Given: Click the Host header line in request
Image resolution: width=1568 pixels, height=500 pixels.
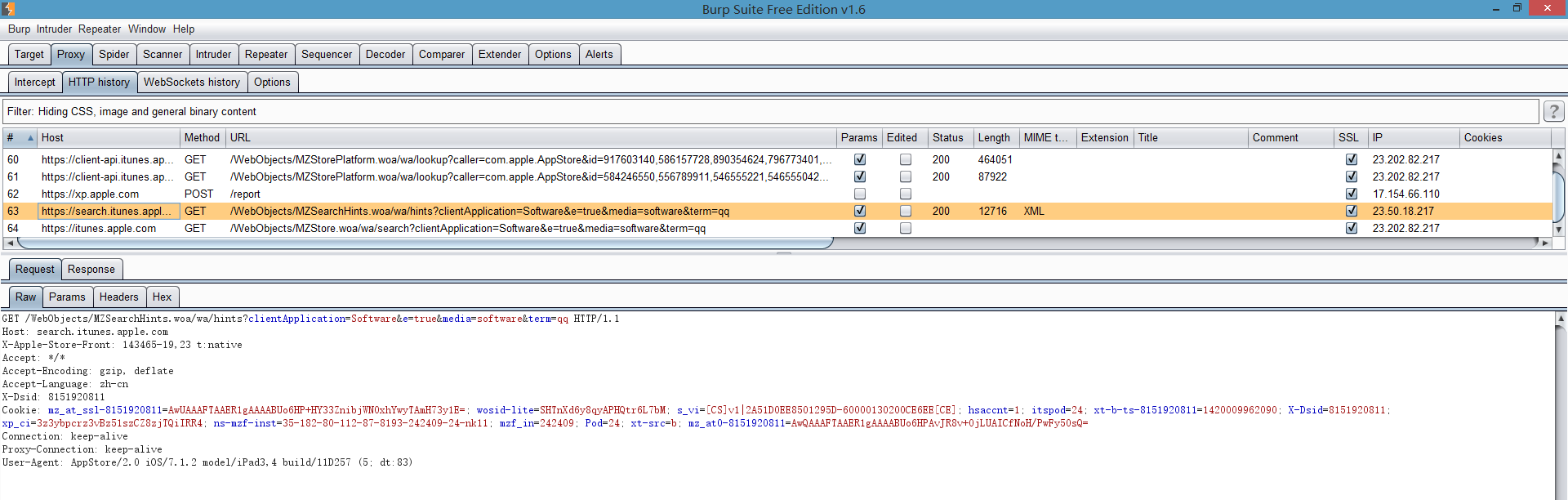Looking at the screenshot, I should click(x=85, y=332).
